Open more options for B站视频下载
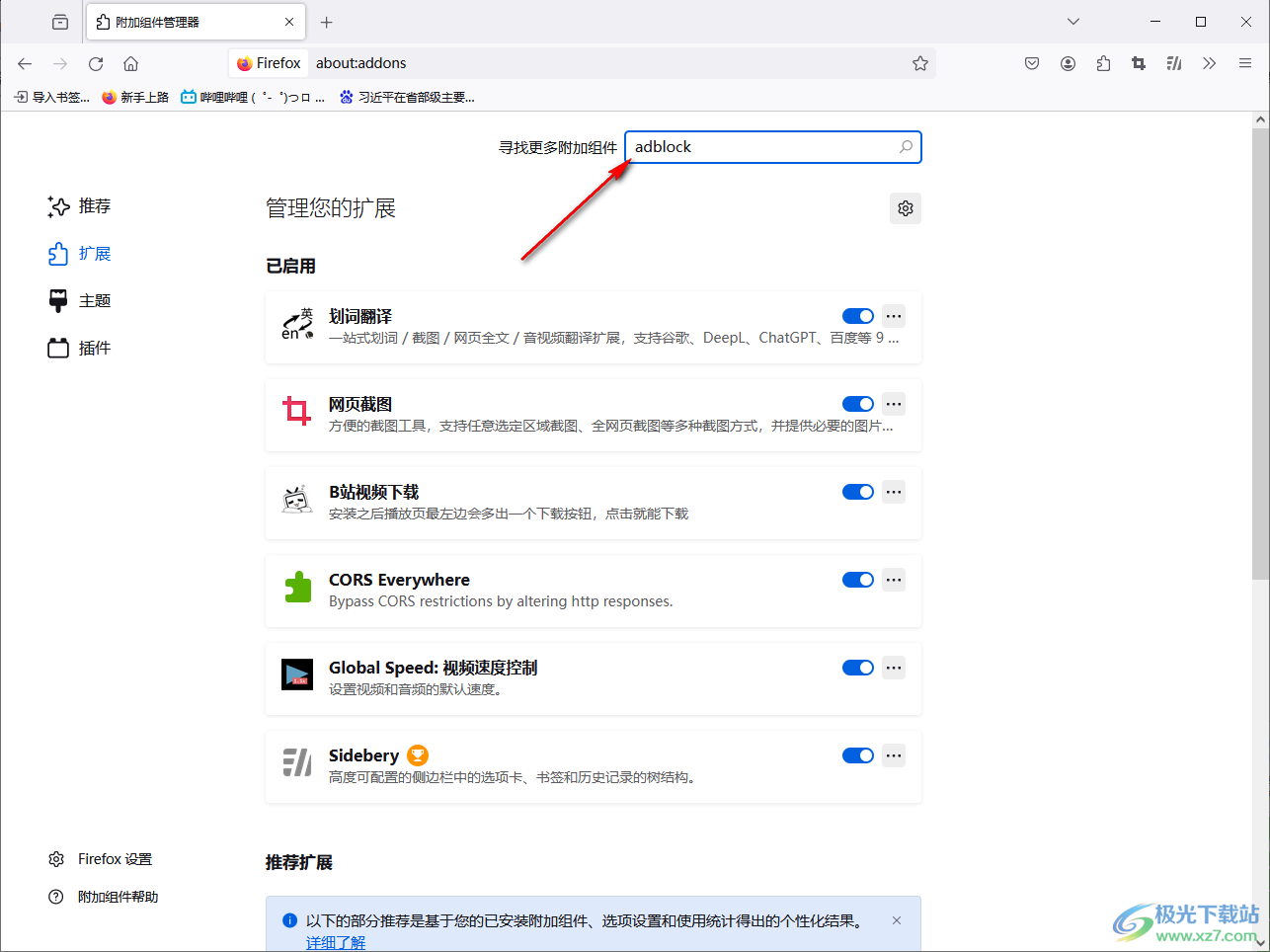Screen dimensions: 1270x952 (x=894, y=492)
